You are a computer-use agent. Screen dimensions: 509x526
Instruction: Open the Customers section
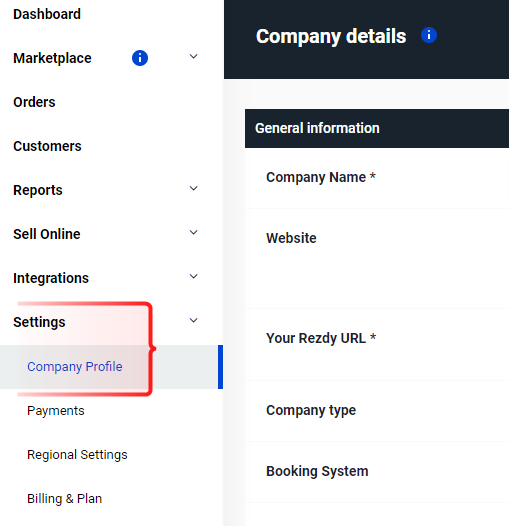click(47, 146)
